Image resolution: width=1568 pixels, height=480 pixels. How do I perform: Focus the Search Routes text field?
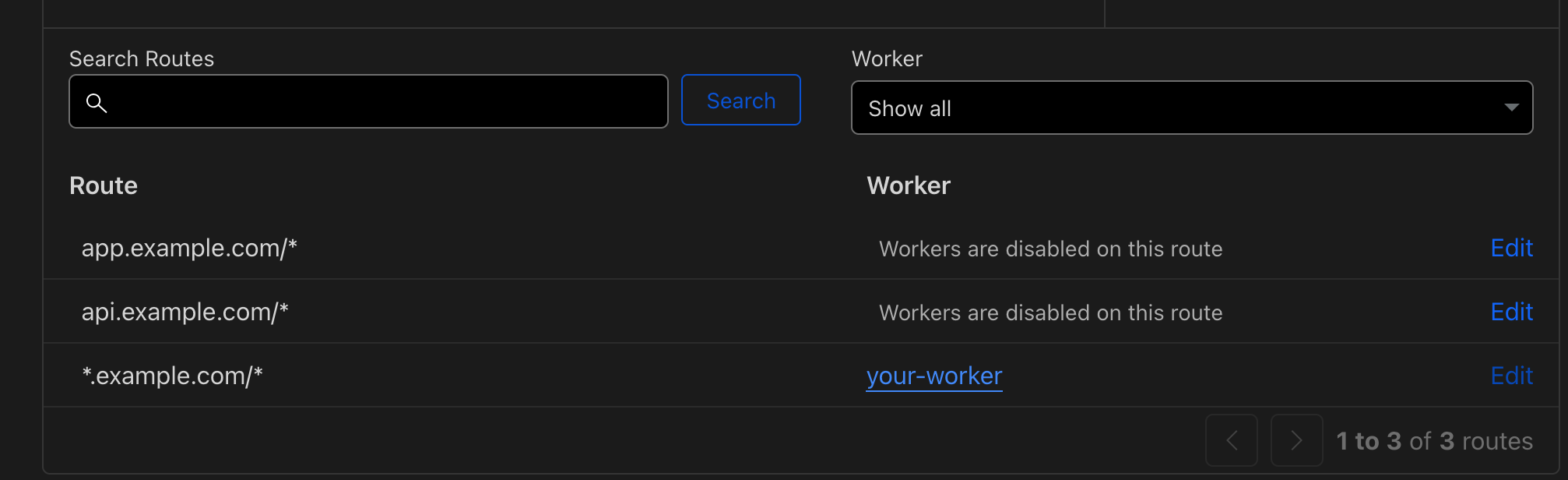(x=381, y=101)
